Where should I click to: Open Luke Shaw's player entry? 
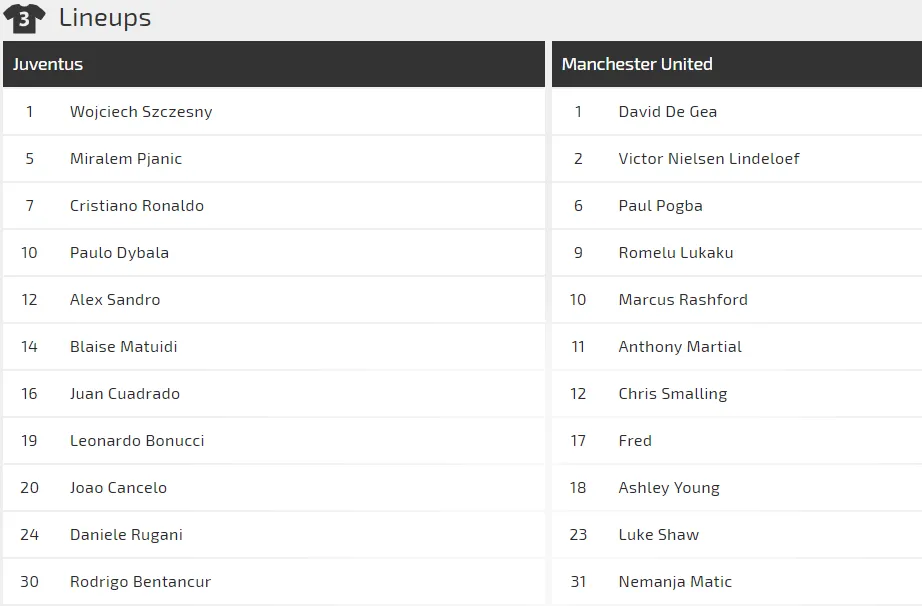point(658,535)
